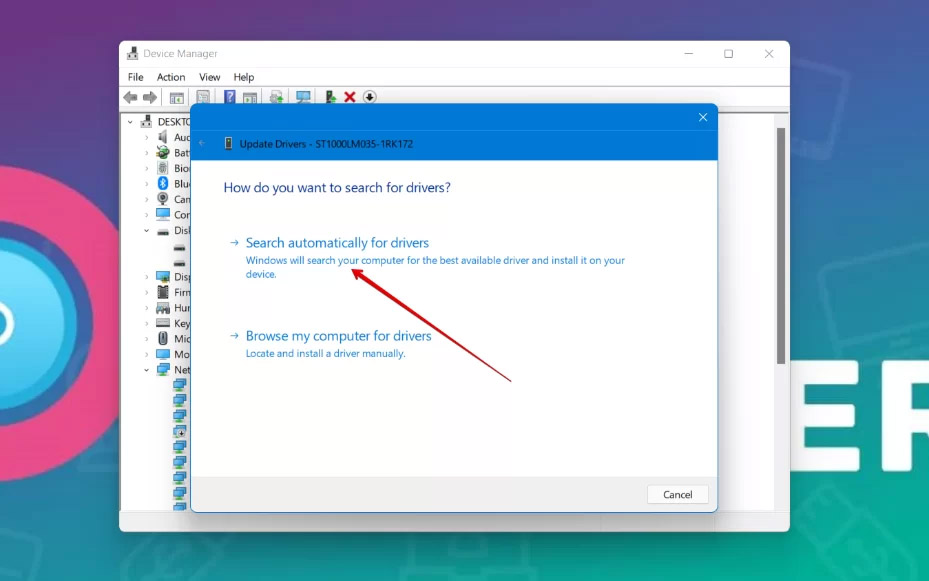Click the 'How do you want to search for drivers?' heading
Image resolution: width=929 pixels, height=581 pixels.
(337, 188)
